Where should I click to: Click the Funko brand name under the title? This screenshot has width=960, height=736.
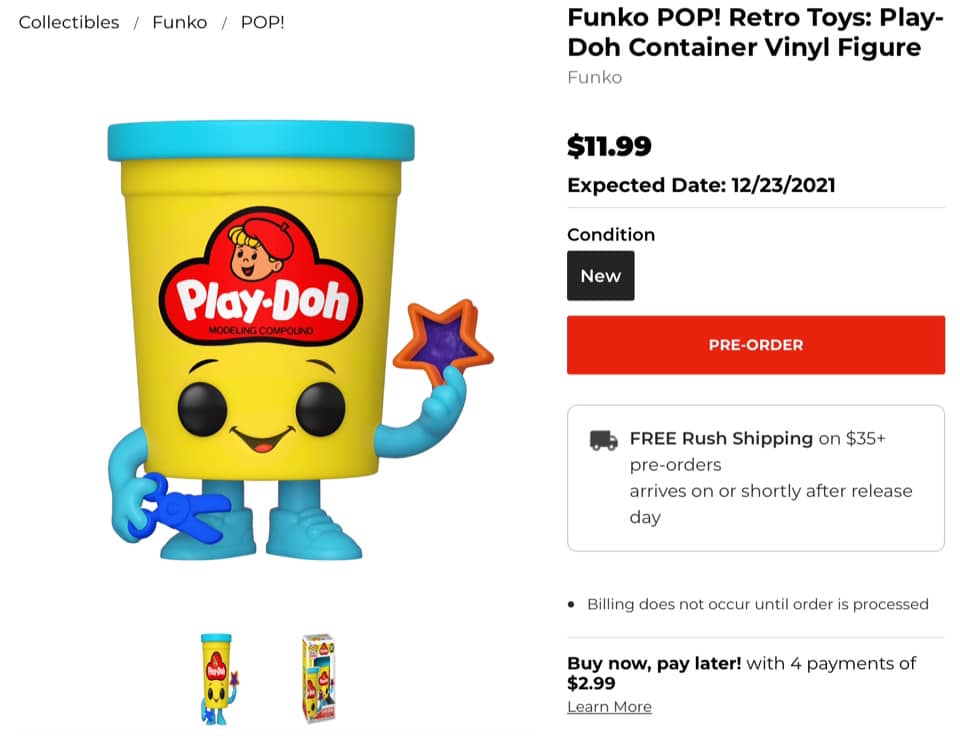(594, 77)
